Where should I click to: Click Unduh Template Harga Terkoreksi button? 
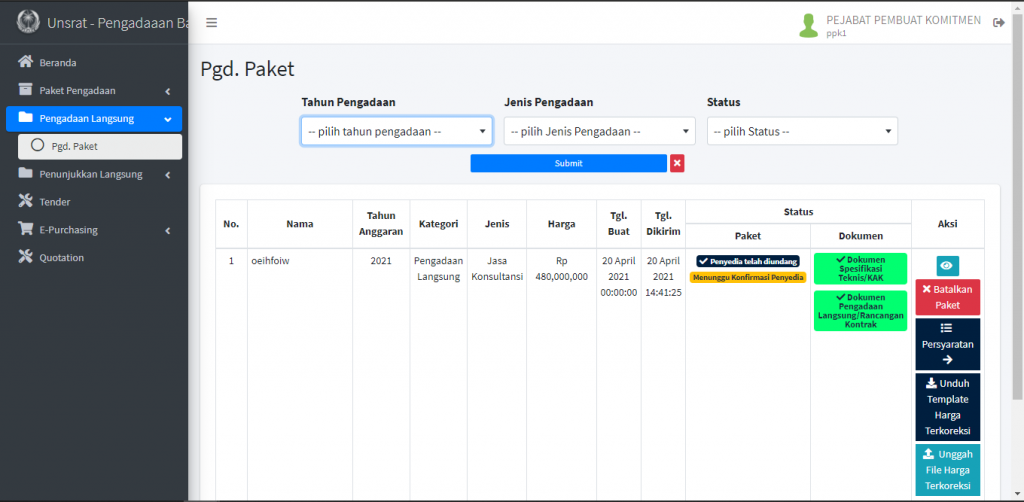pyautogui.click(x=947, y=407)
